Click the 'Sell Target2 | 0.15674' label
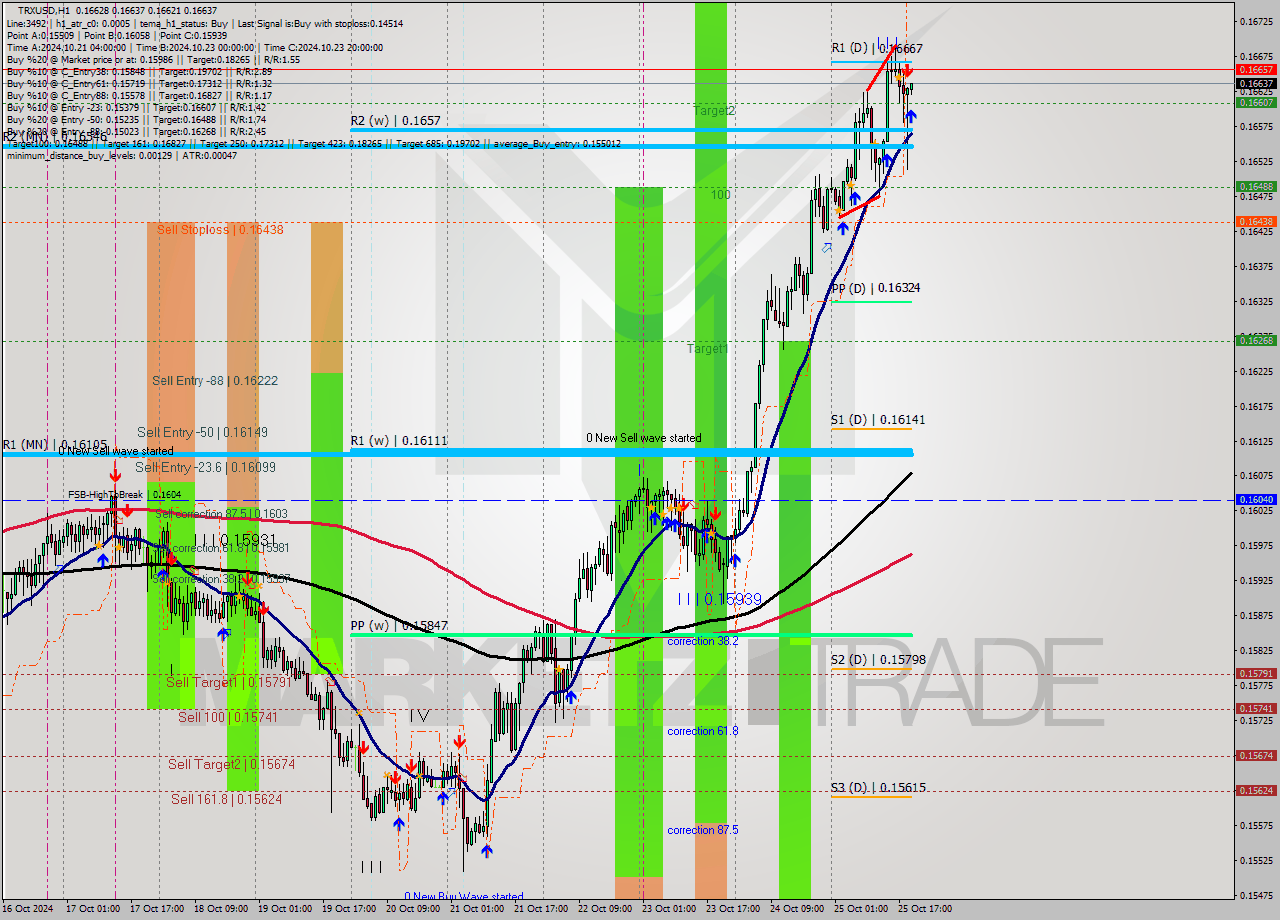 coord(231,764)
